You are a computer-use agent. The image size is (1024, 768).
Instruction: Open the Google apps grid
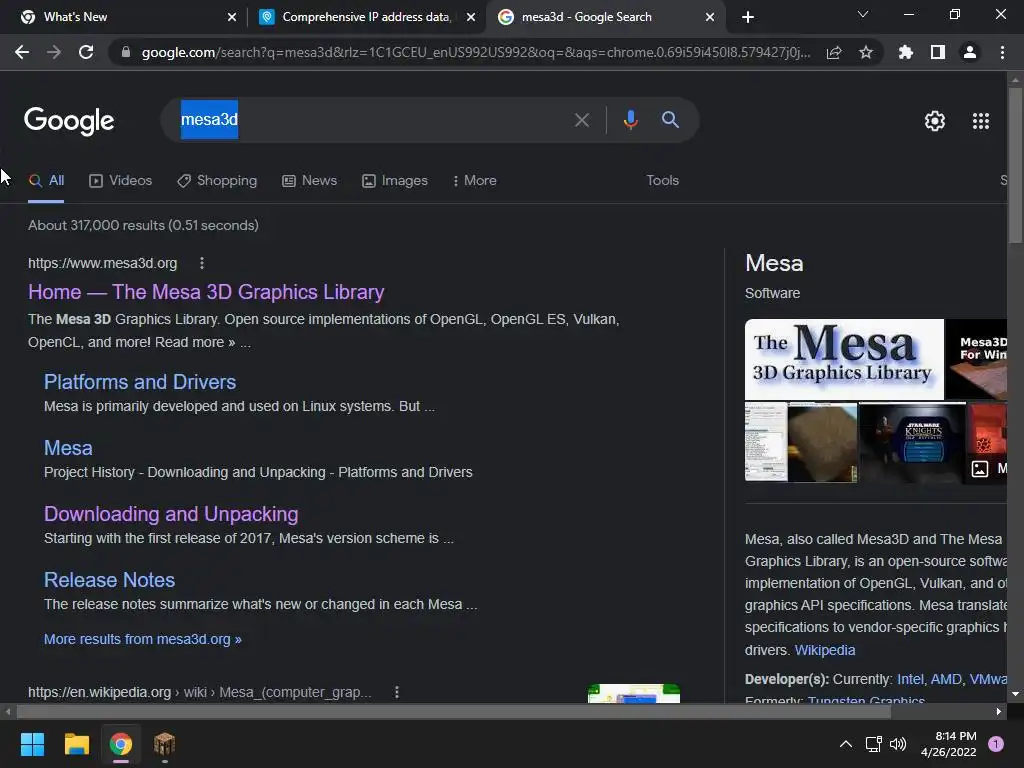coord(981,121)
